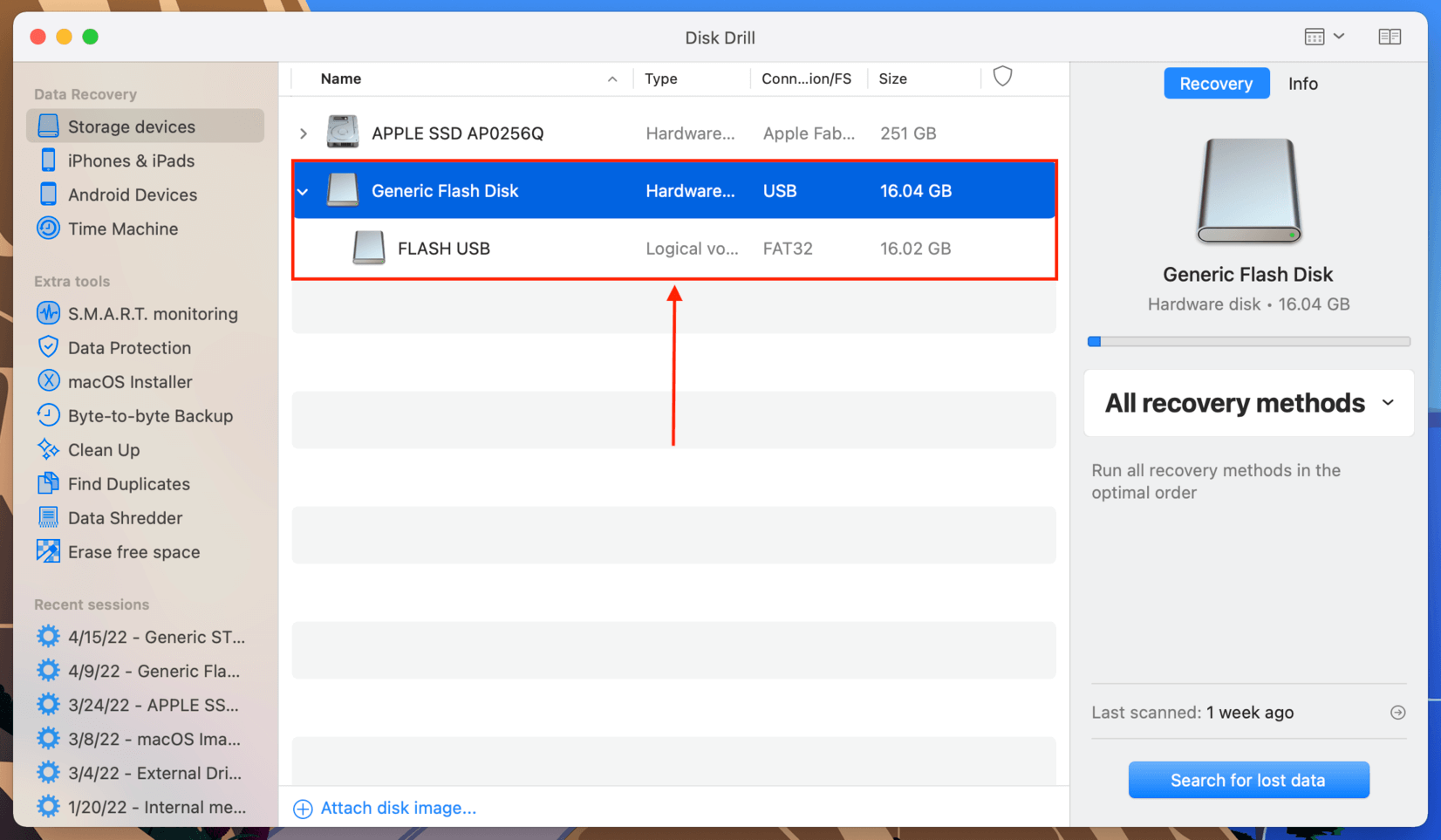
Task: Open Data Shredder tool
Action: coord(125,517)
